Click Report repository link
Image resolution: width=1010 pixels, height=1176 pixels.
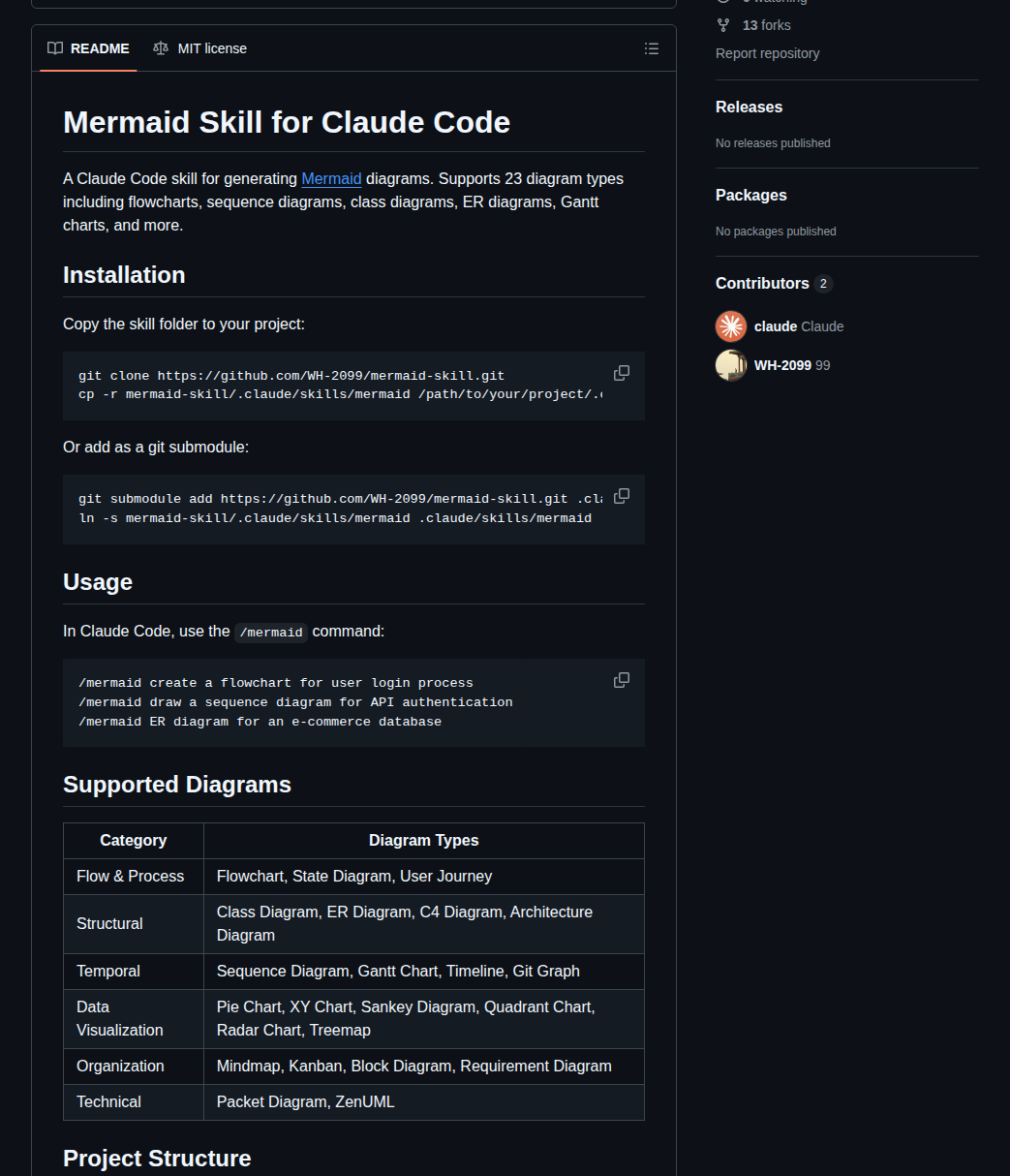(767, 53)
